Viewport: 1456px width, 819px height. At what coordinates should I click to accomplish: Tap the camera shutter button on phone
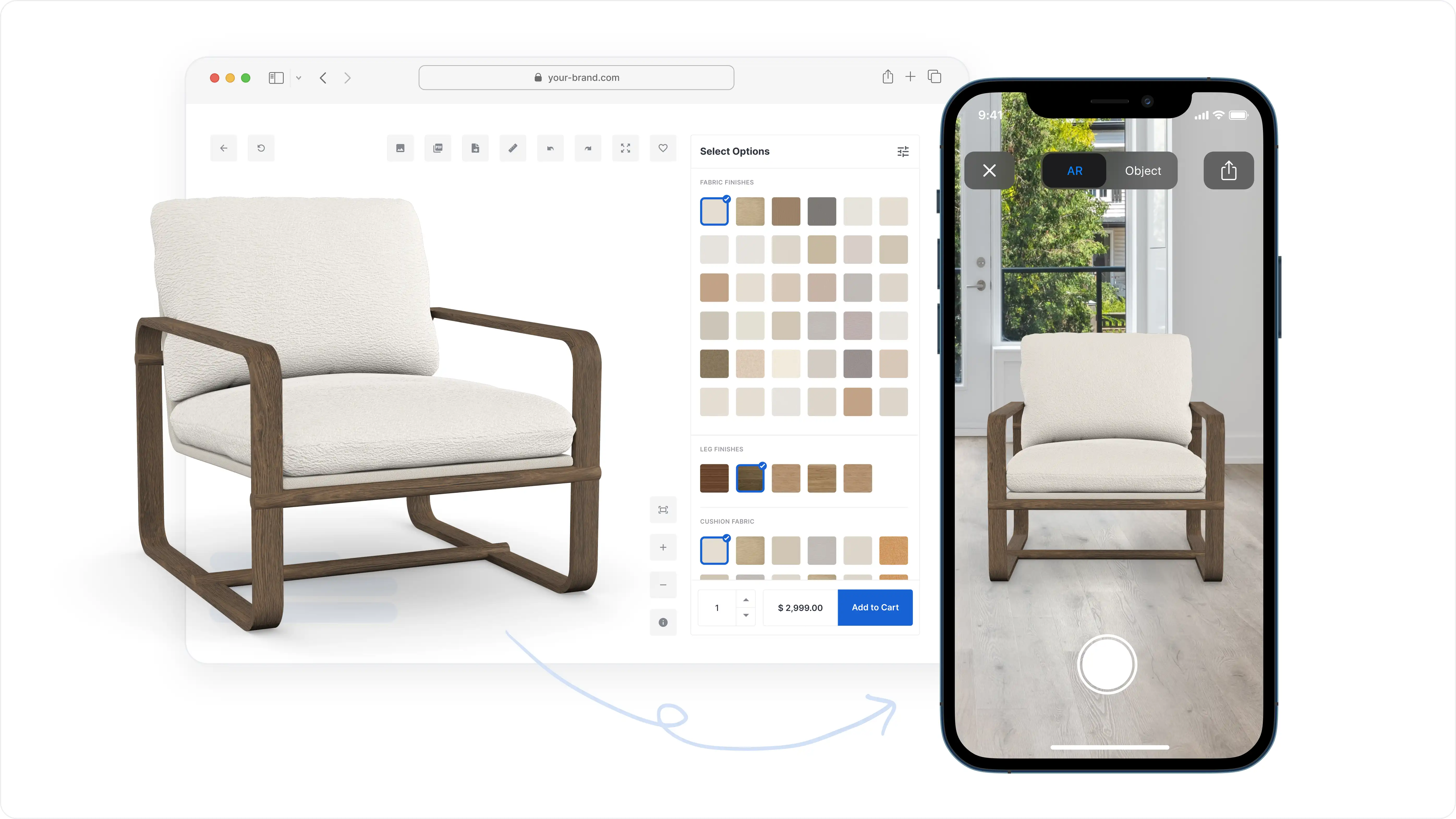tap(1107, 665)
